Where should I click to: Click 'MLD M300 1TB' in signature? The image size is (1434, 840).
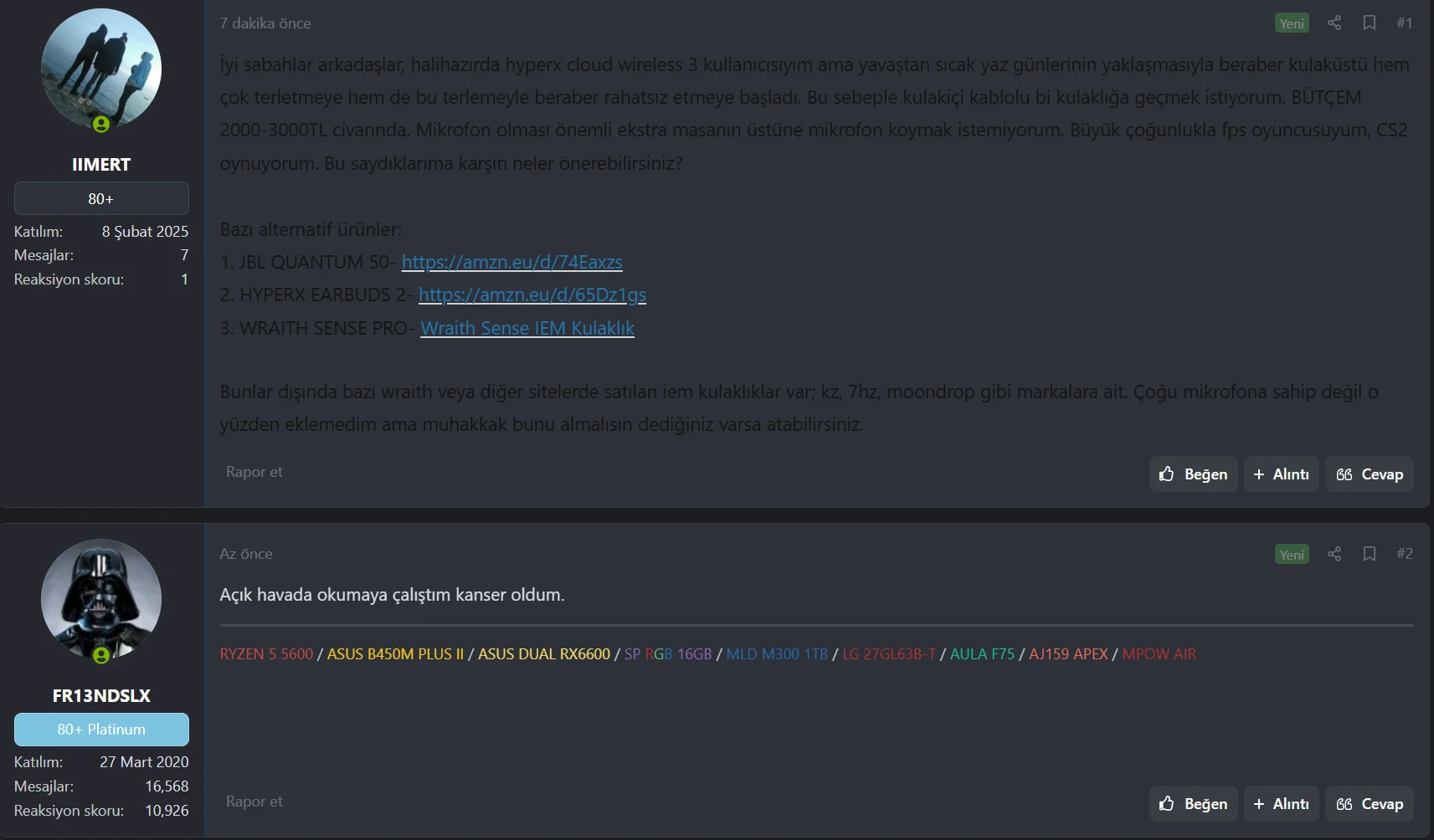point(777,654)
